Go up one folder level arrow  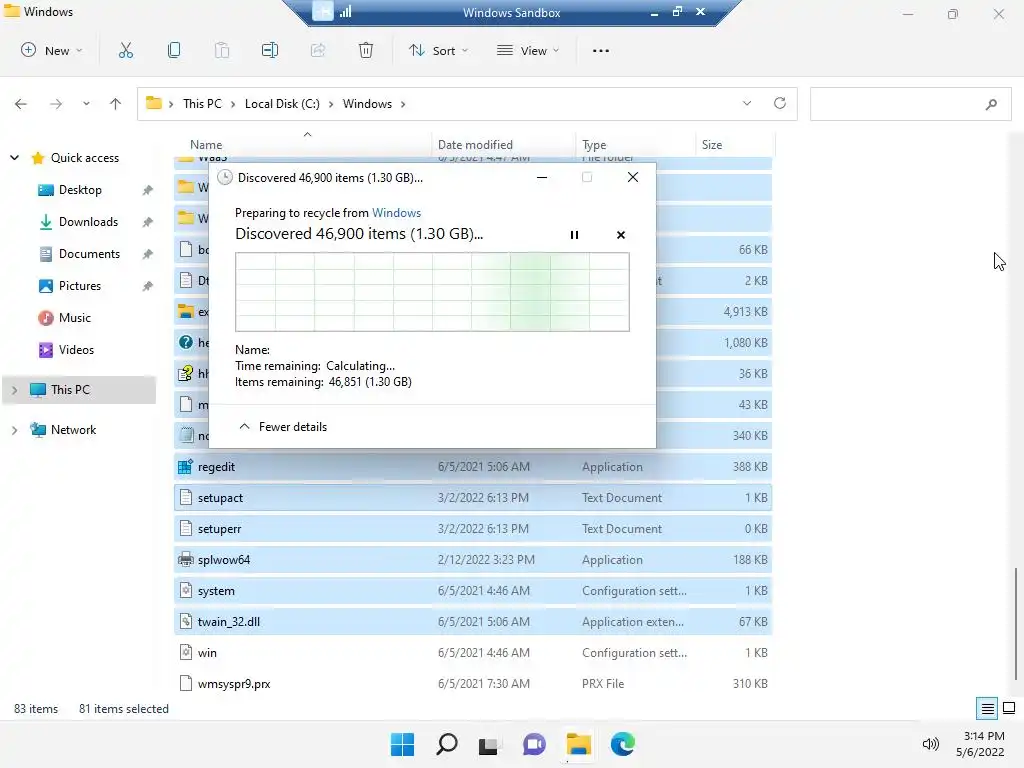116,104
